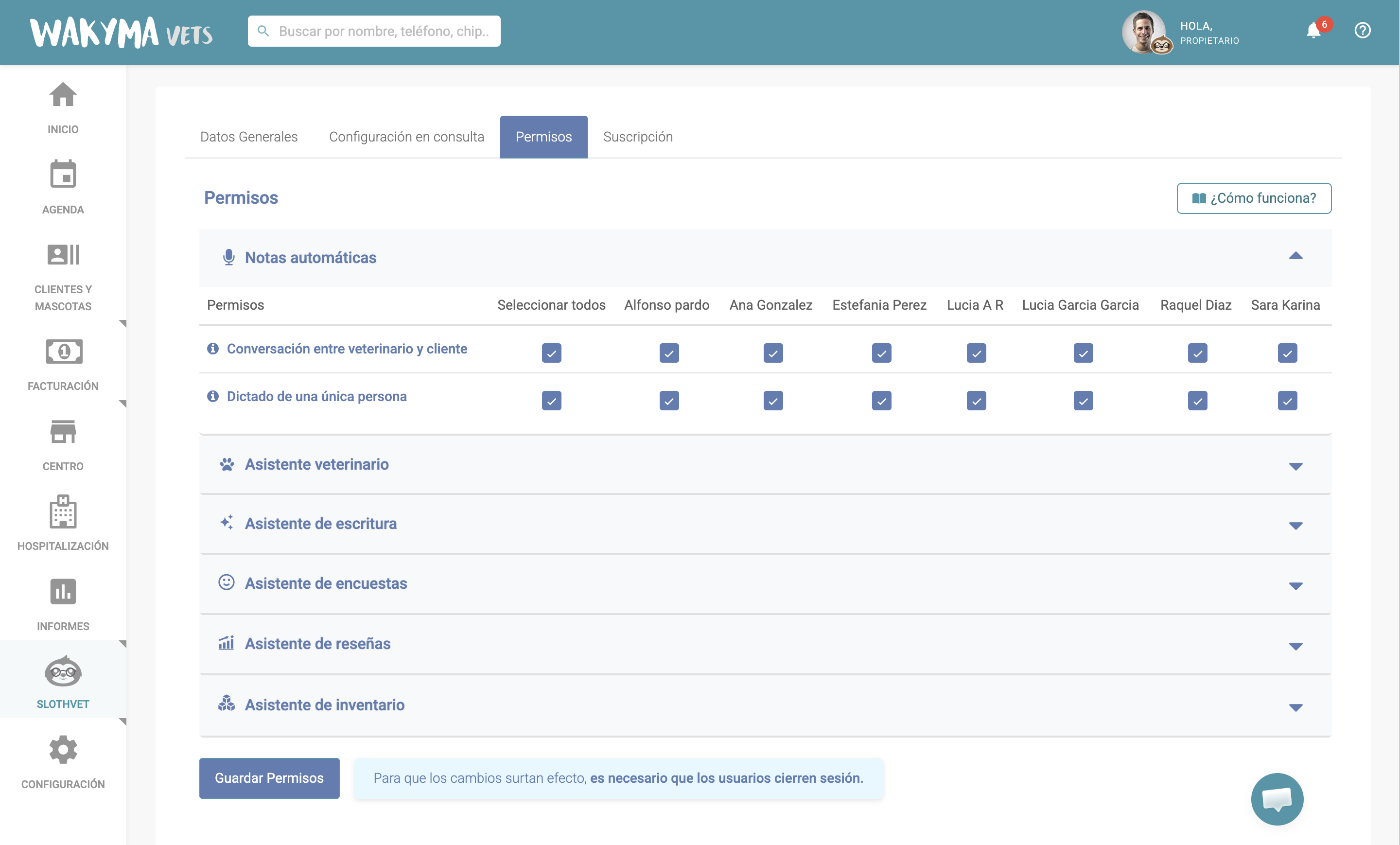Toggle Lucia A R Conversación checkbox
The height and width of the screenshot is (845, 1400).
click(x=976, y=353)
